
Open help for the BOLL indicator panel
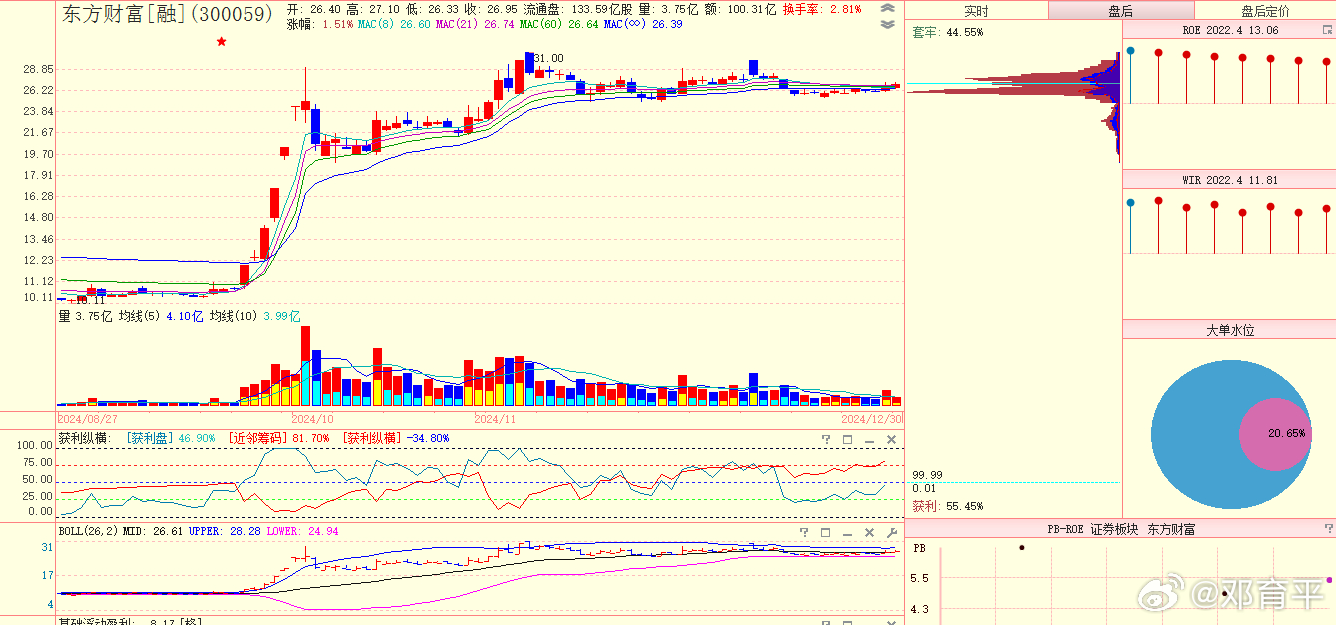click(x=804, y=532)
